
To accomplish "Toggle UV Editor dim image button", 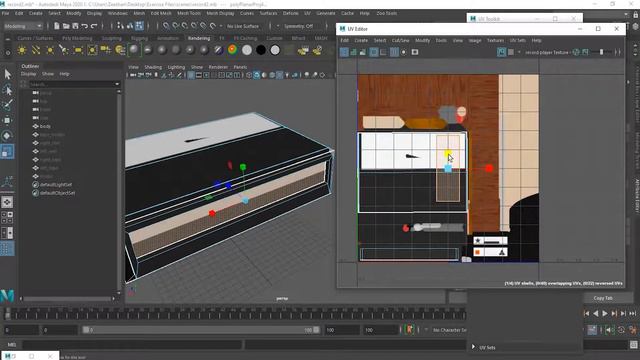I will pos(586,52).
